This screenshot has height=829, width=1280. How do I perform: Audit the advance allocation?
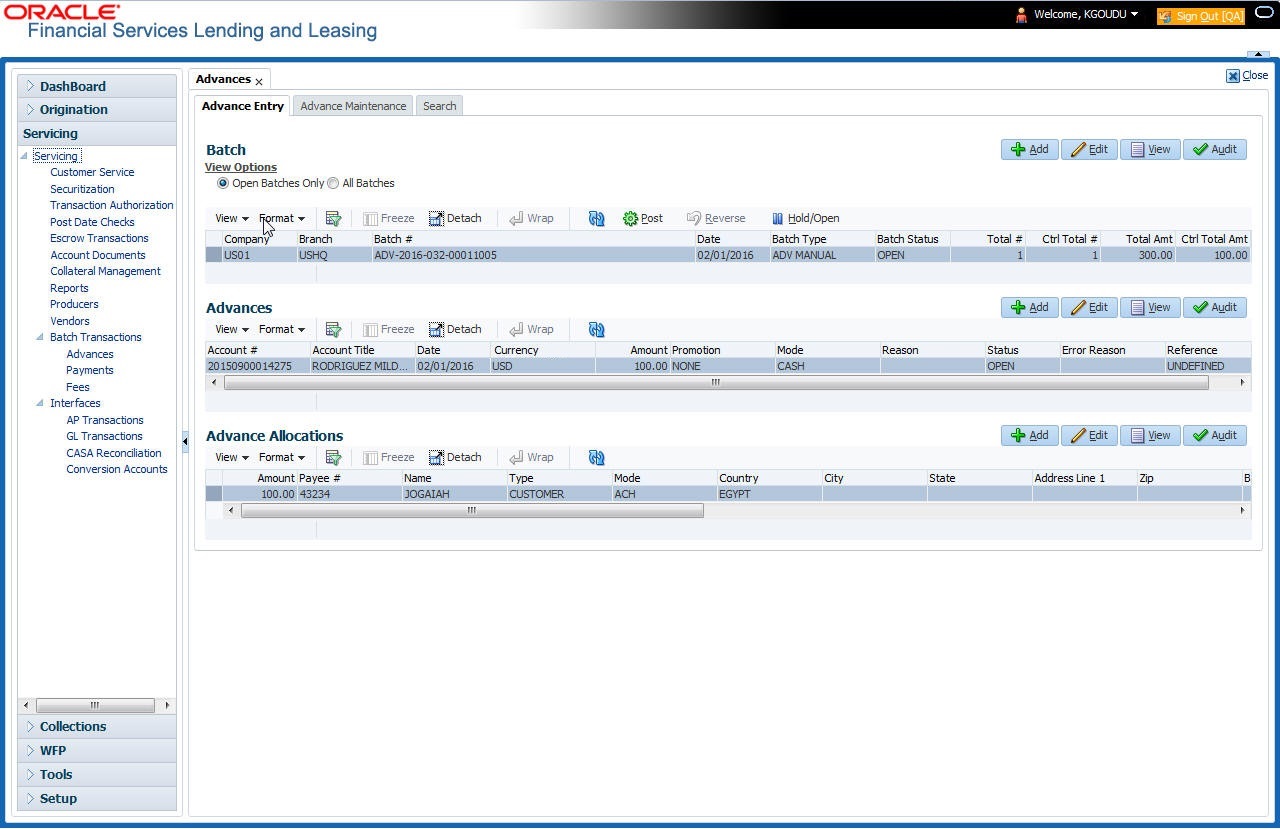(1215, 435)
